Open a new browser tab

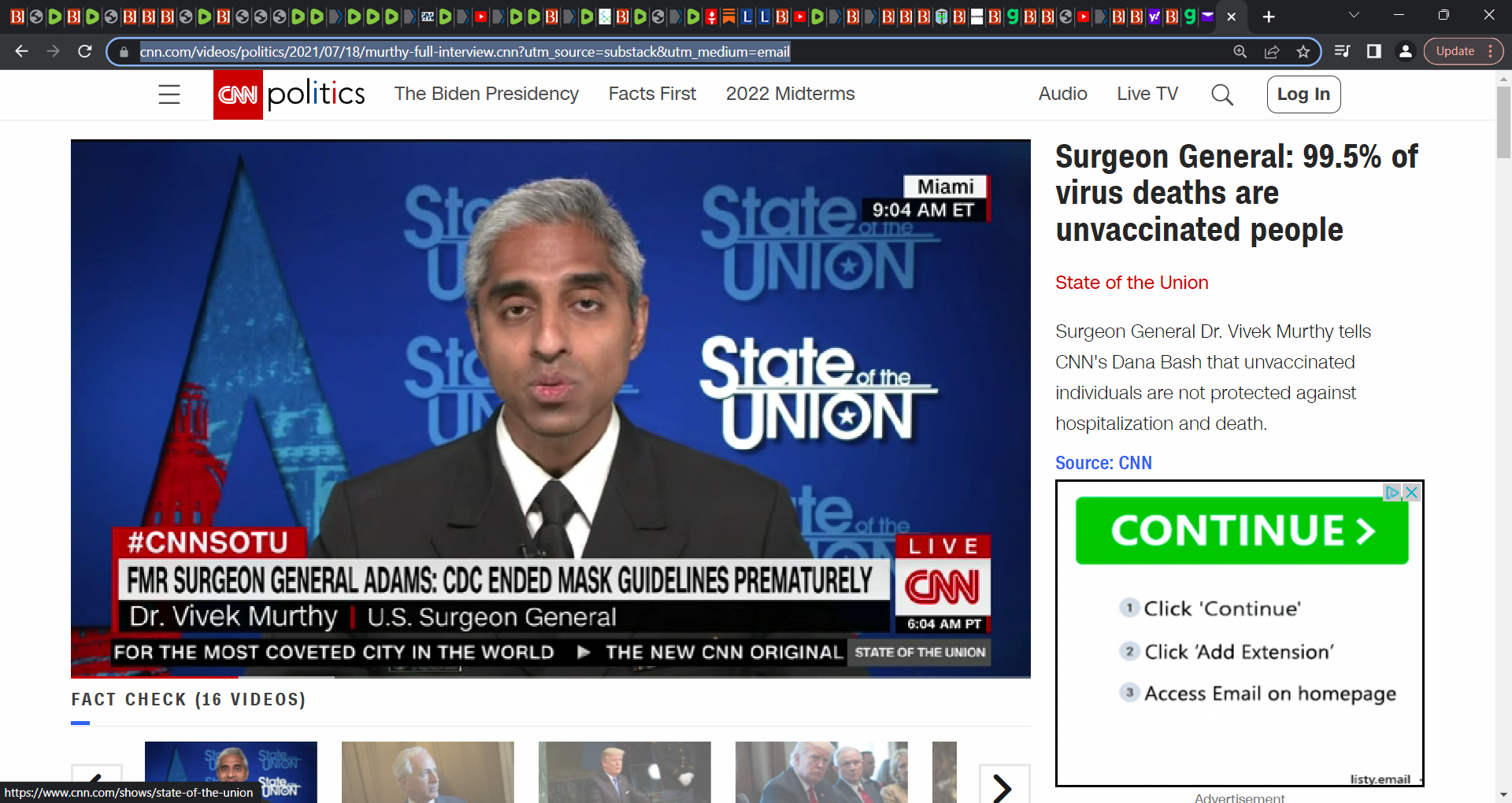pos(1269,17)
